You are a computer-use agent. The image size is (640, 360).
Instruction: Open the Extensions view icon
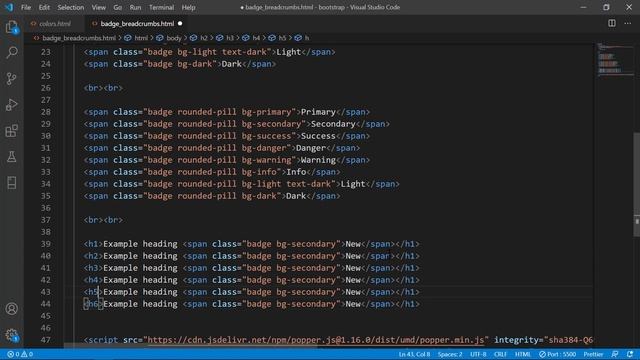[11, 131]
